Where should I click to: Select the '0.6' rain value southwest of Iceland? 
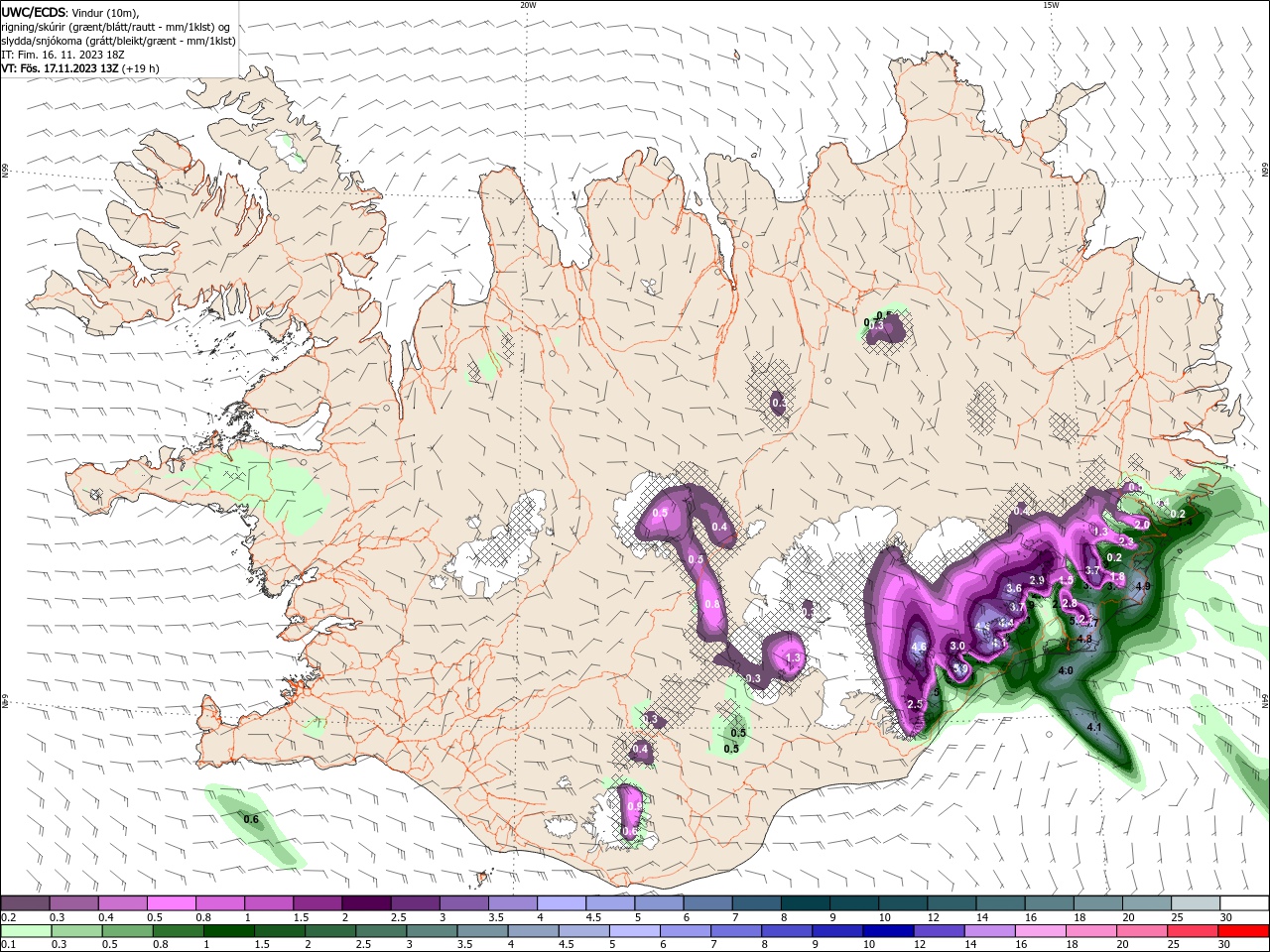[x=251, y=819]
